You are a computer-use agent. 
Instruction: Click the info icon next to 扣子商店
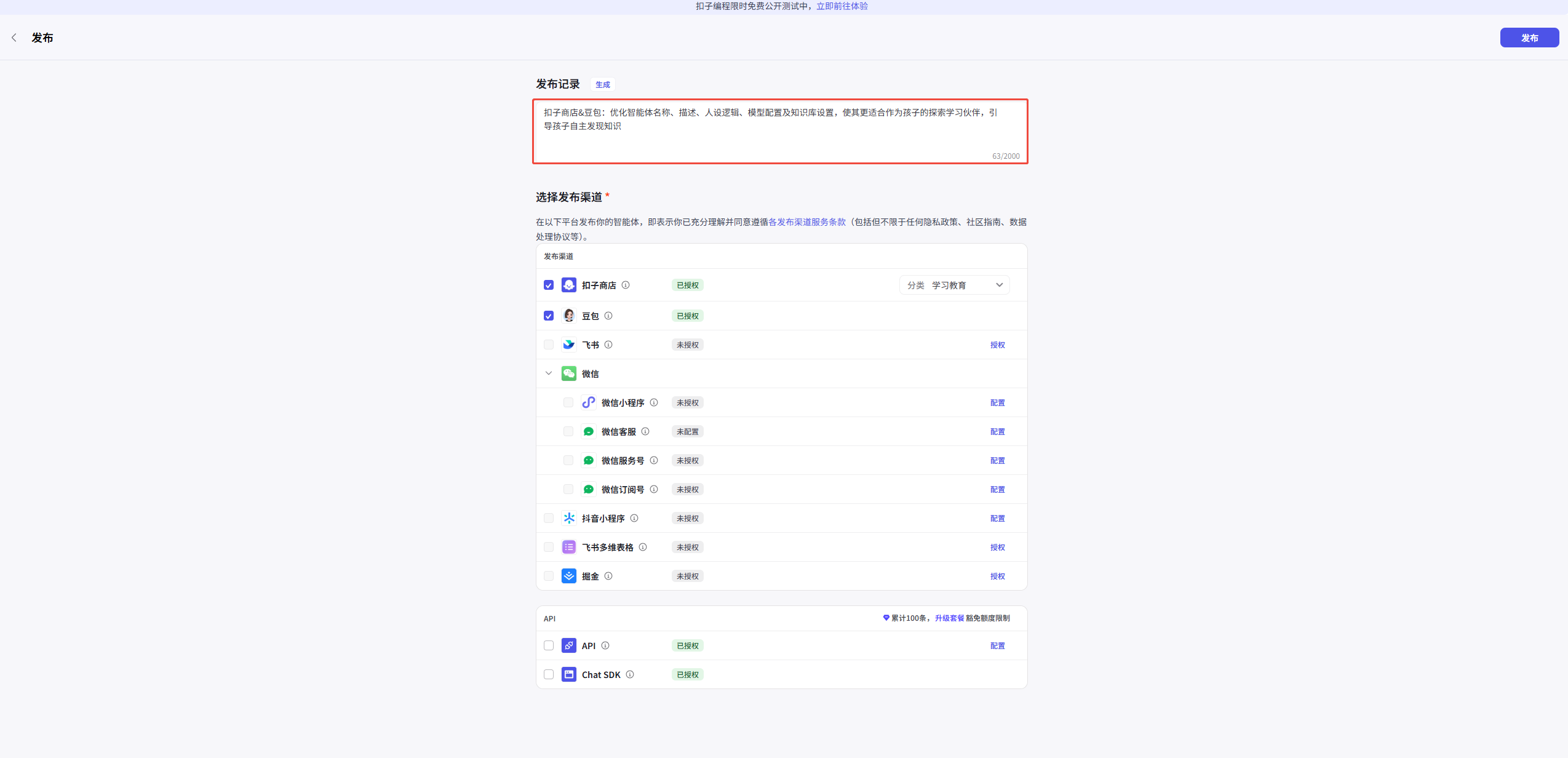(626, 285)
